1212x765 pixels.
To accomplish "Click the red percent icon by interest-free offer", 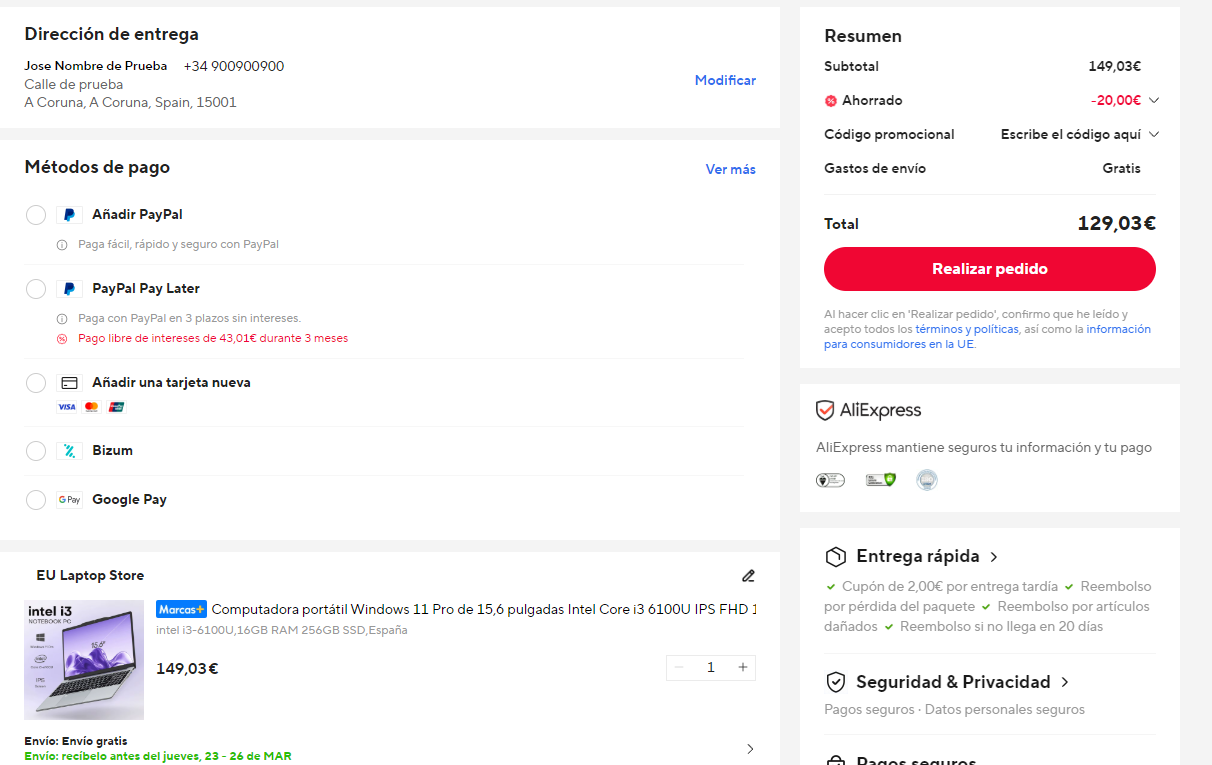I will [62, 339].
